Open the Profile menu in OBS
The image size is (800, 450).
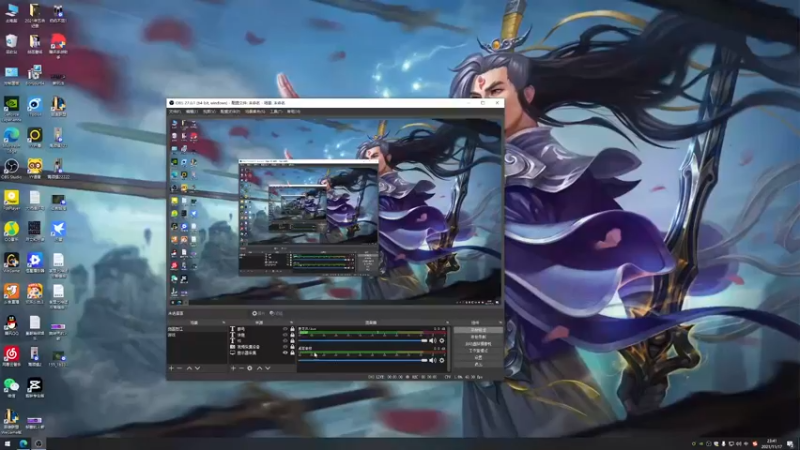(230, 111)
